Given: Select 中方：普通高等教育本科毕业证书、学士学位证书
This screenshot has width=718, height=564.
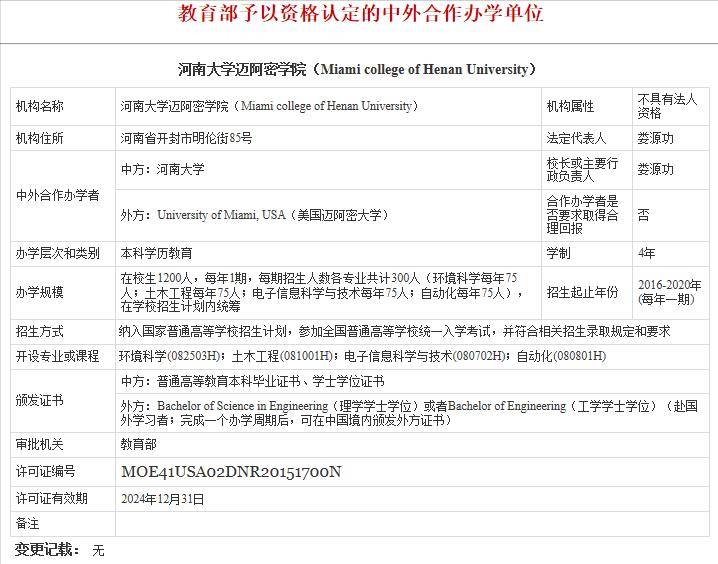Looking at the screenshot, I should (252, 381).
